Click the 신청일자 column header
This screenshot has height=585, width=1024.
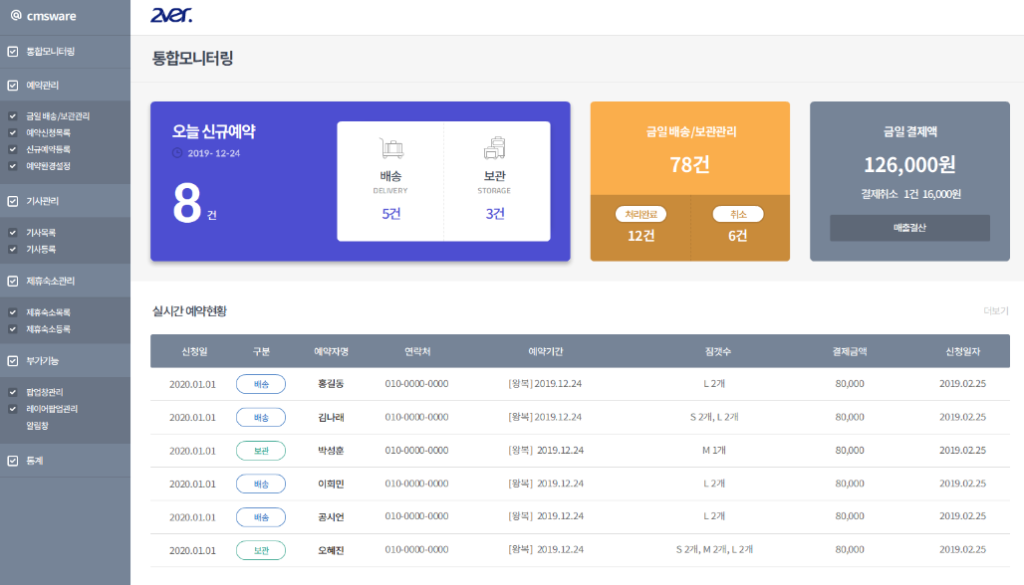[x=963, y=351]
